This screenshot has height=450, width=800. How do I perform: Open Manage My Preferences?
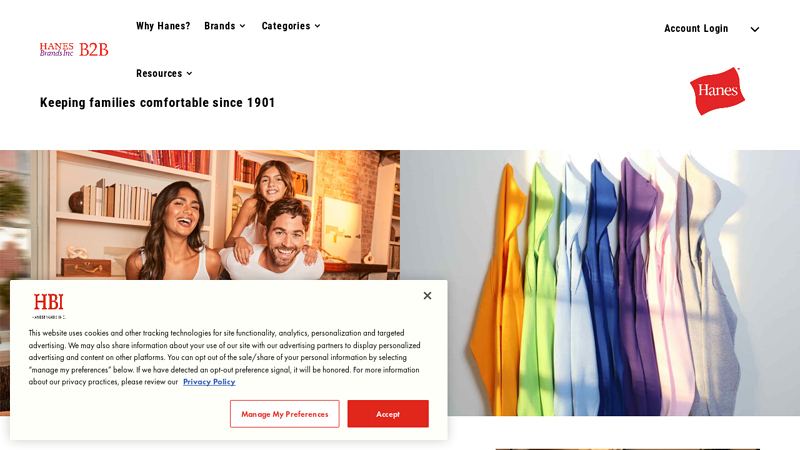tap(285, 414)
